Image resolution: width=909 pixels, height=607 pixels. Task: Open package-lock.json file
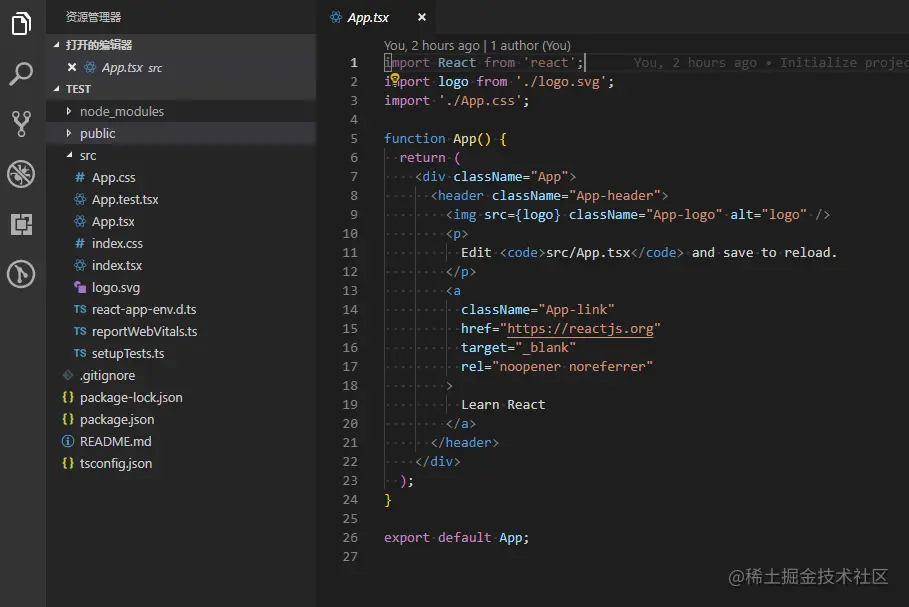(x=181, y=398)
